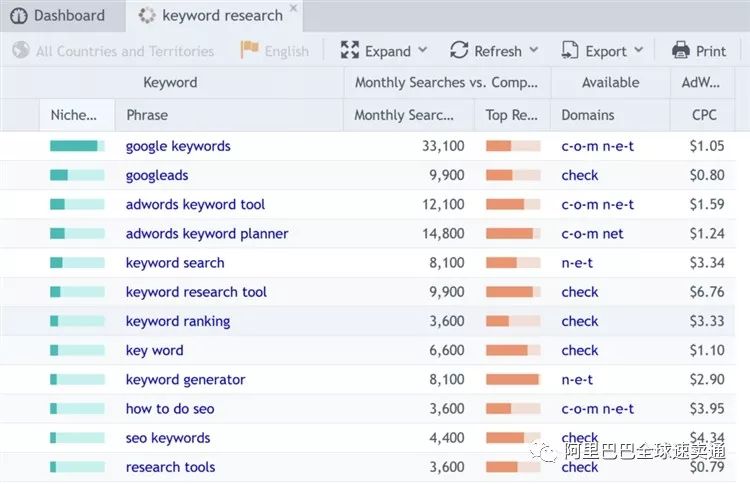Viewport: 750px width, 484px height.
Task: Switch to the Dashboard tab
Action: click(68, 16)
